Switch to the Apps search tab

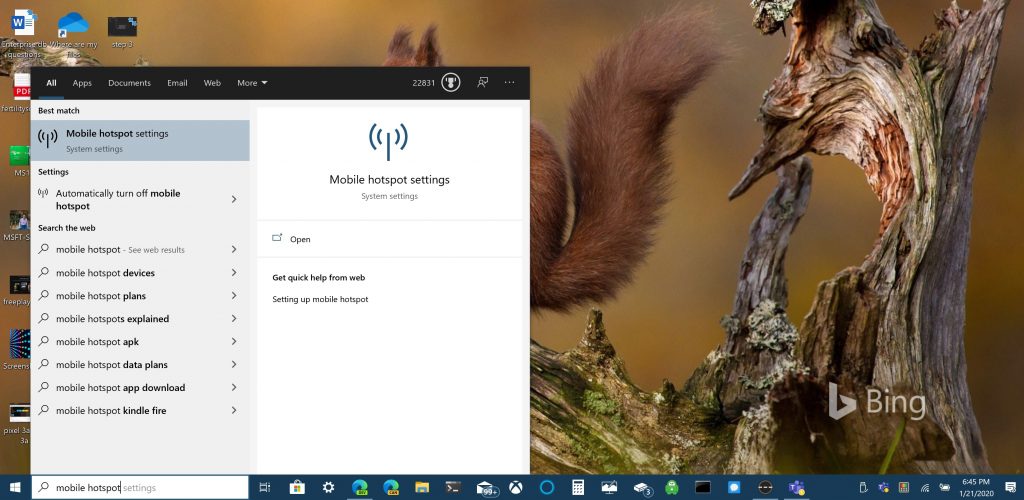82,83
